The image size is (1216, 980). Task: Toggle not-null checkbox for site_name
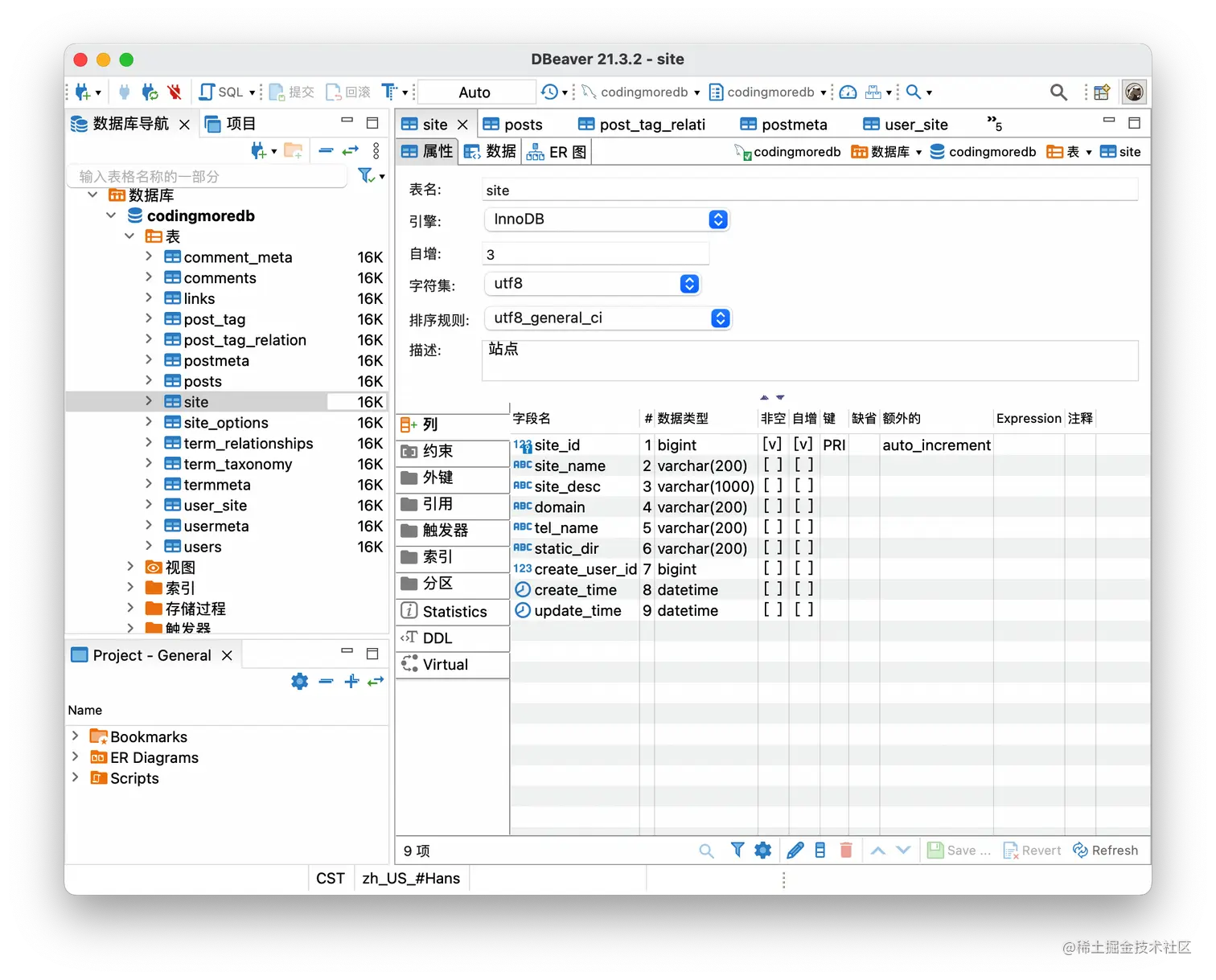coord(773,465)
